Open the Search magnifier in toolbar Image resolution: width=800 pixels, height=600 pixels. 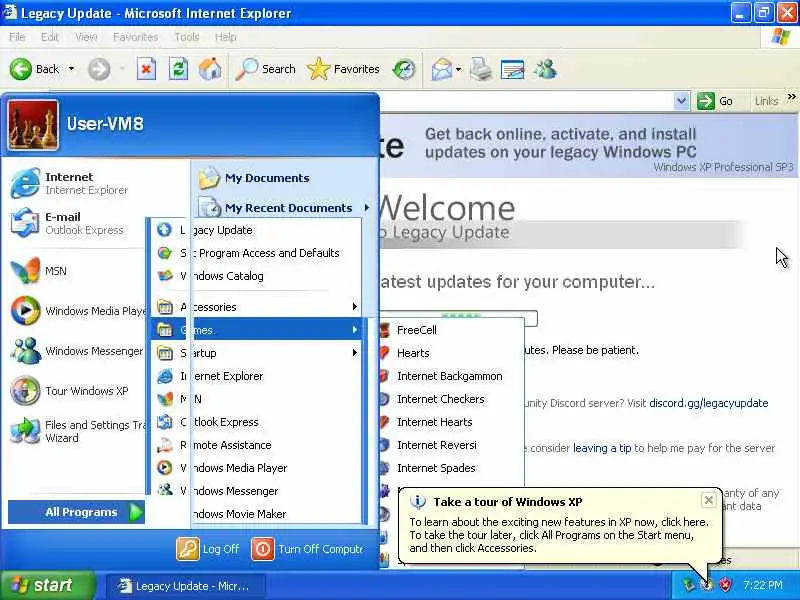pos(247,69)
